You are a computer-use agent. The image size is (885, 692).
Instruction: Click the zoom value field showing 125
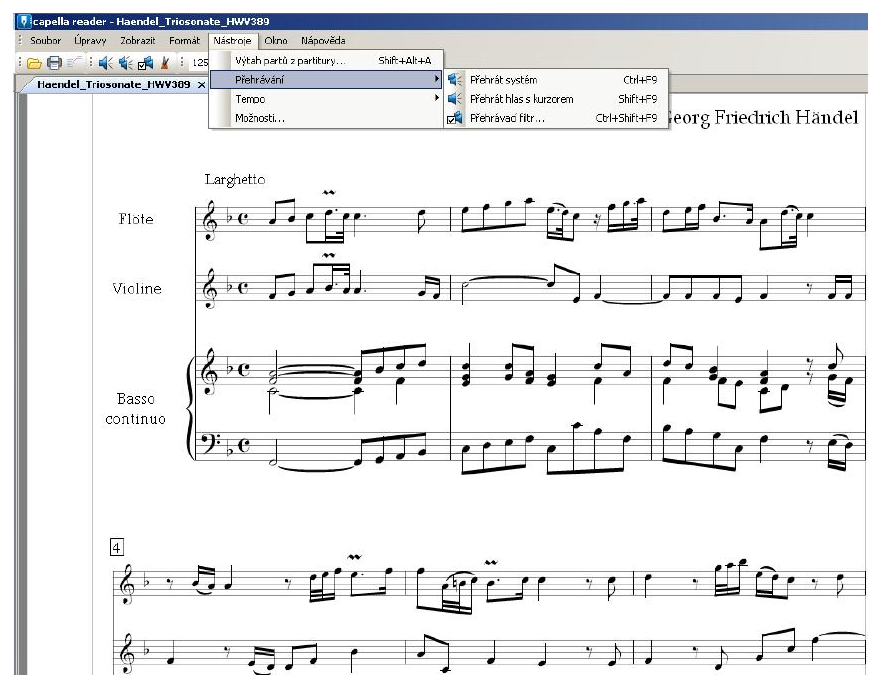click(x=200, y=63)
